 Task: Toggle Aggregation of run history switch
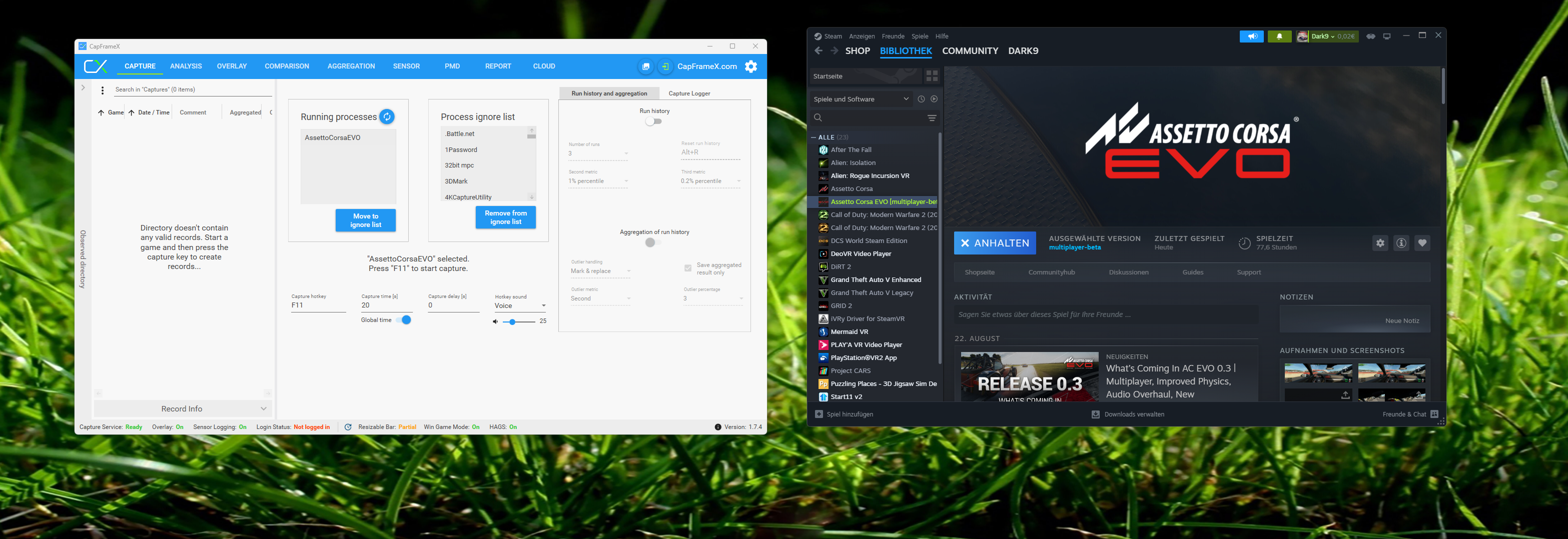[x=654, y=242]
